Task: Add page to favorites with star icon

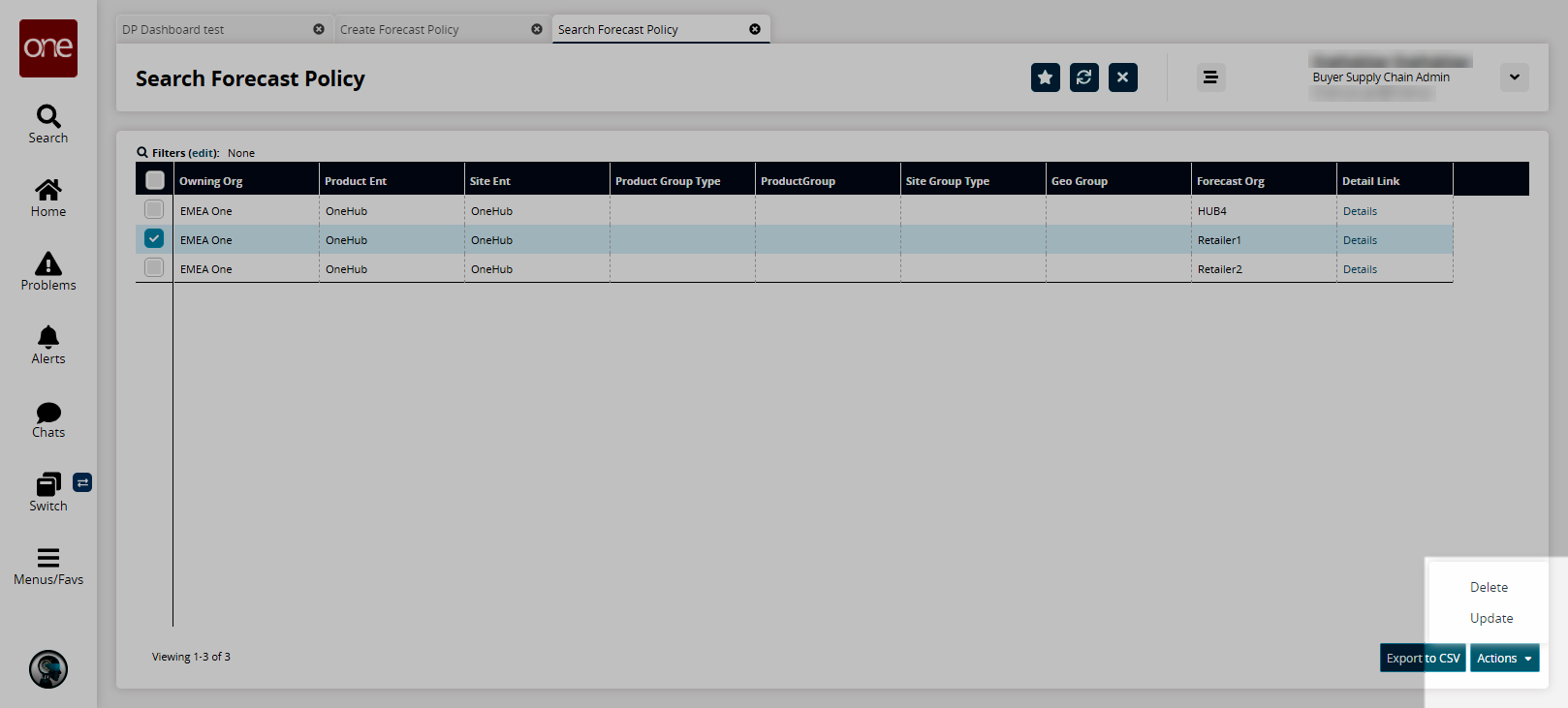Action: coord(1046,77)
